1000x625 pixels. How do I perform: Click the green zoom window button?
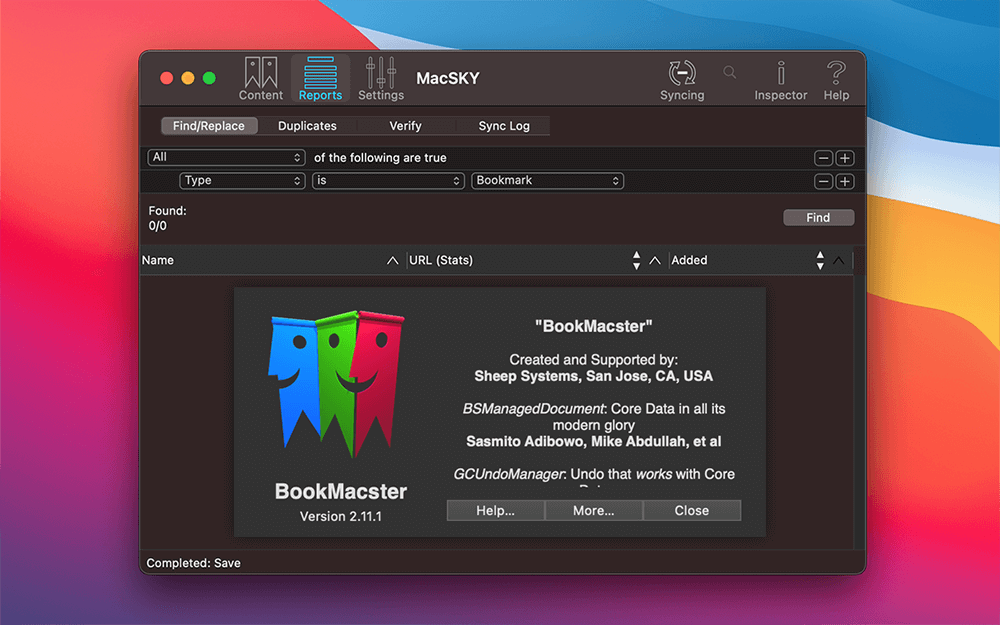pyautogui.click(x=209, y=78)
